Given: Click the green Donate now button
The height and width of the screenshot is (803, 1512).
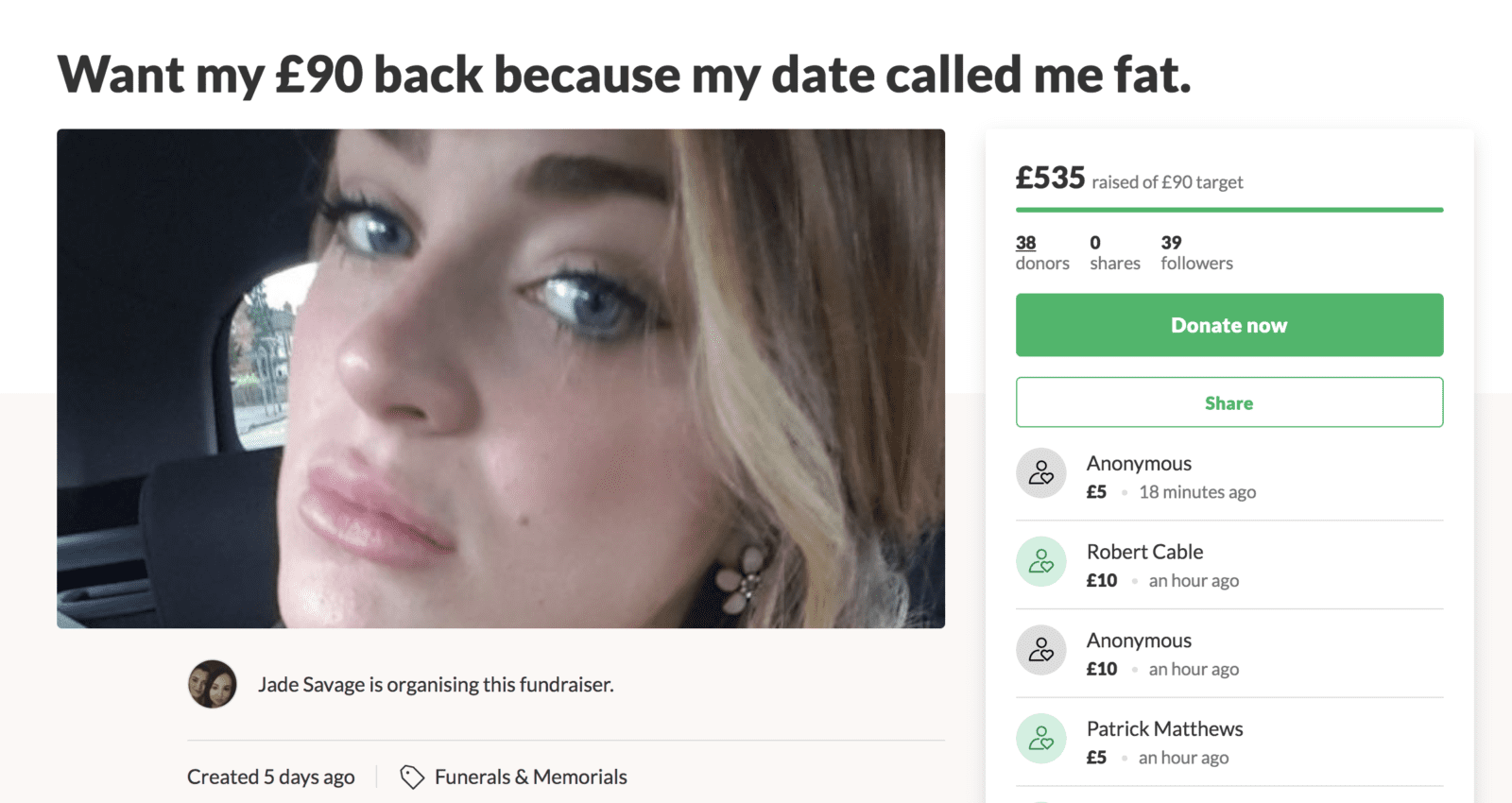Looking at the screenshot, I should click(x=1228, y=325).
